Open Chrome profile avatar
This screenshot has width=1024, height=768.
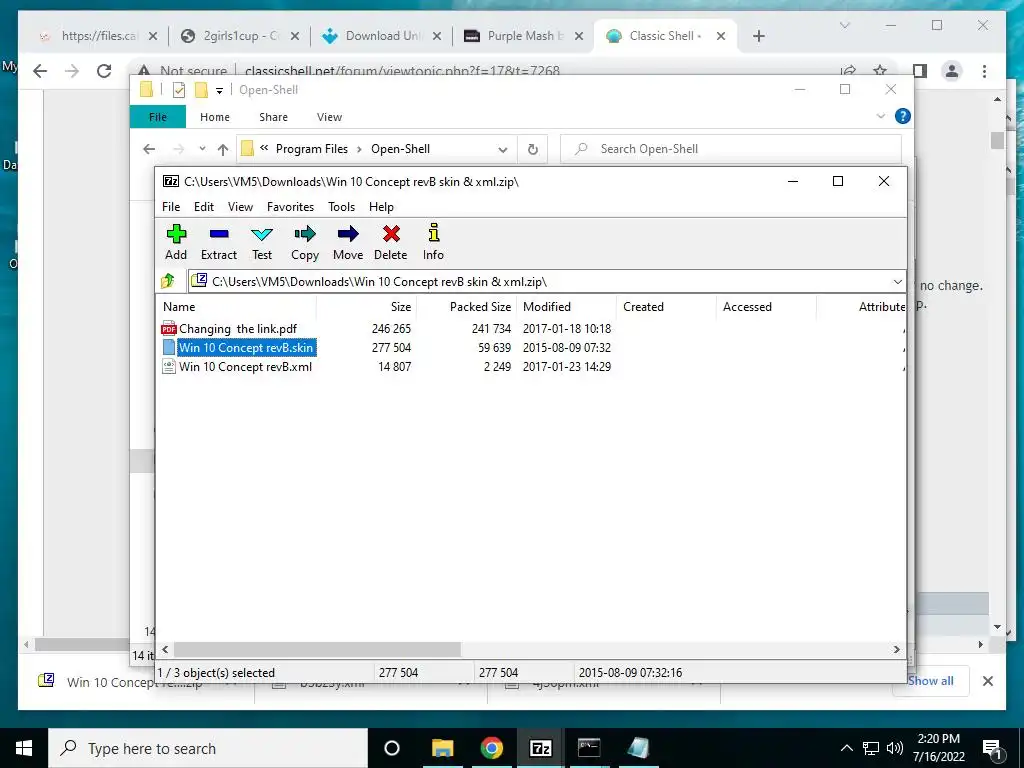coord(952,71)
